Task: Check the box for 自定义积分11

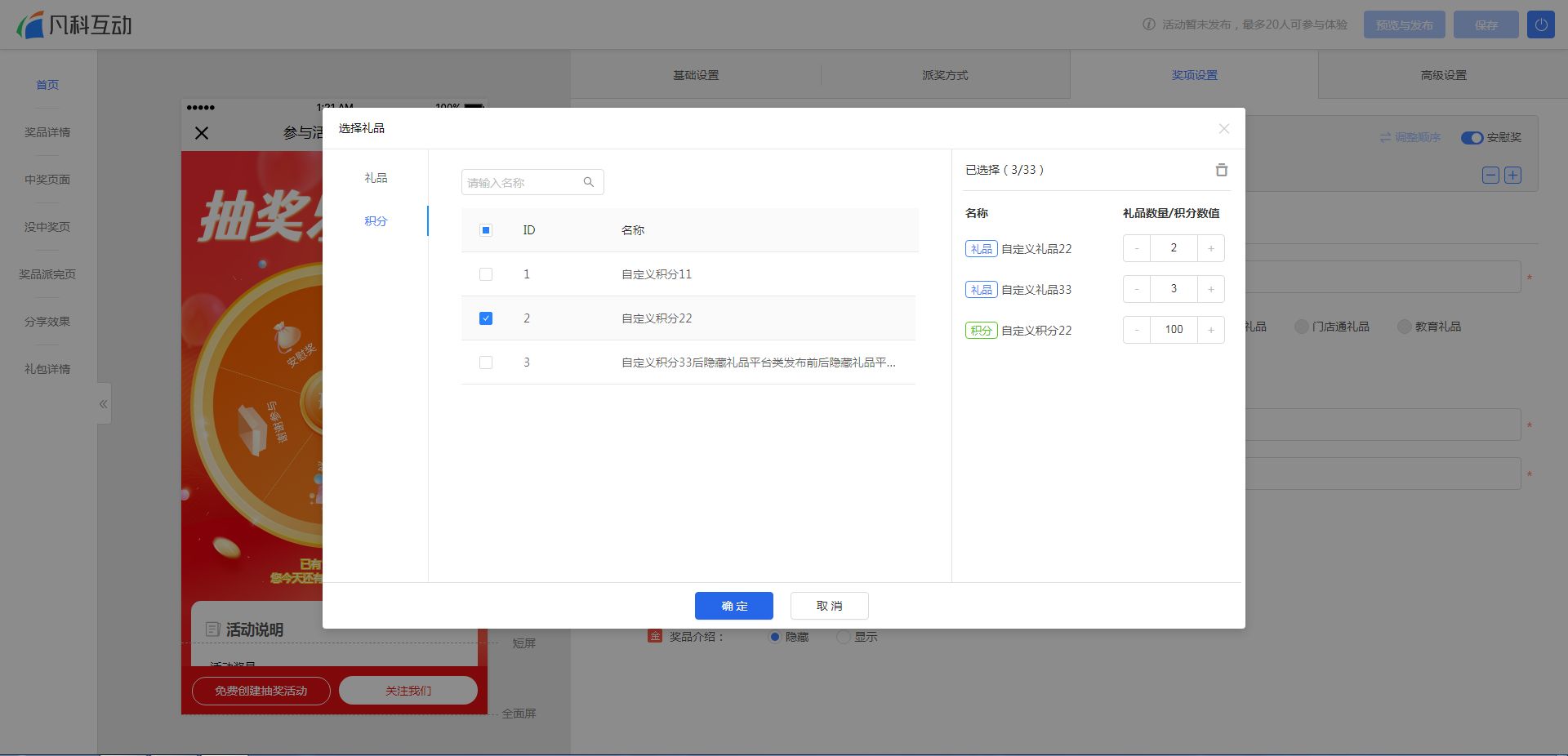Action: click(x=486, y=274)
